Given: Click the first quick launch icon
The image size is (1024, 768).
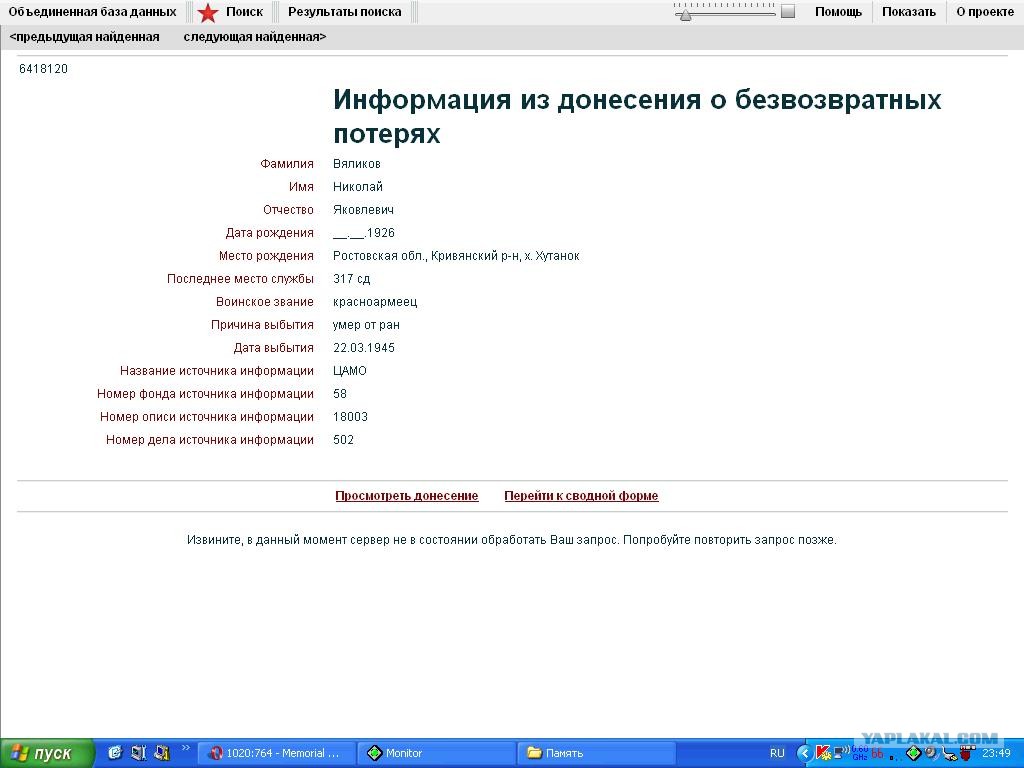Looking at the screenshot, I should tap(115, 753).
